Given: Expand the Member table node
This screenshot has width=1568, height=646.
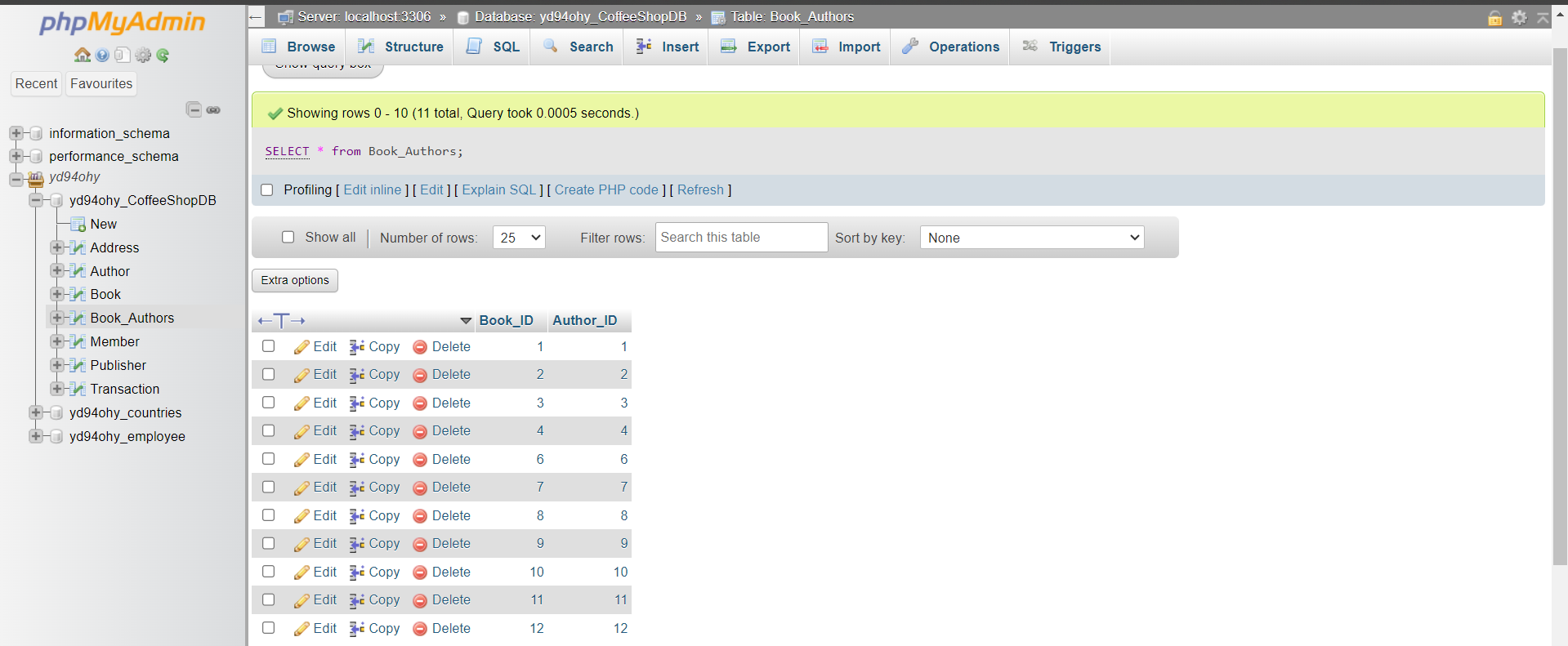Looking at the screenshot, I should (x=57, y=341).
